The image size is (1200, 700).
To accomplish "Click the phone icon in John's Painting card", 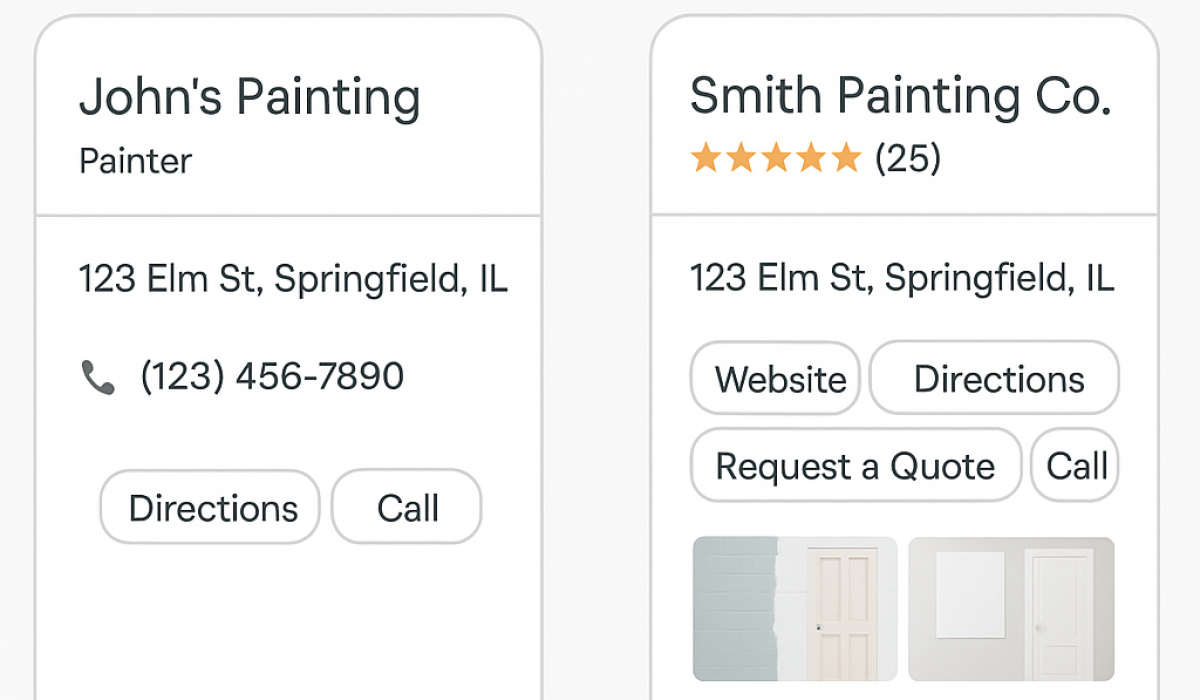I will coord(98,377).
